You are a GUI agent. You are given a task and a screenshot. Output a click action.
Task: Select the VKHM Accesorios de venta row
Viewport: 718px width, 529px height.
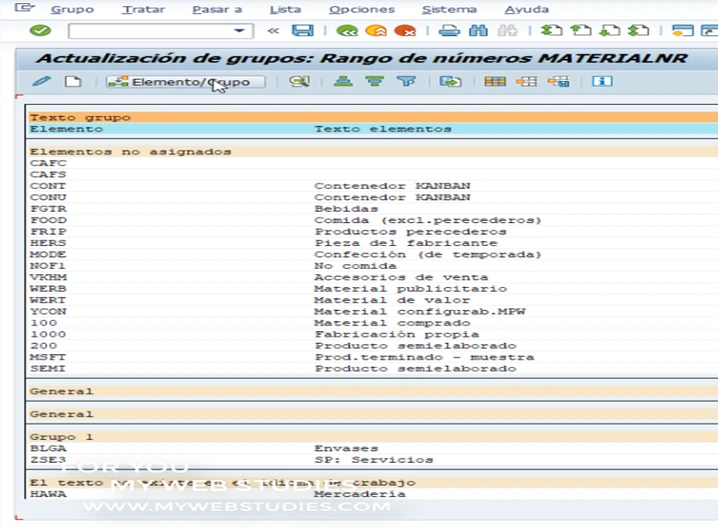373,278
